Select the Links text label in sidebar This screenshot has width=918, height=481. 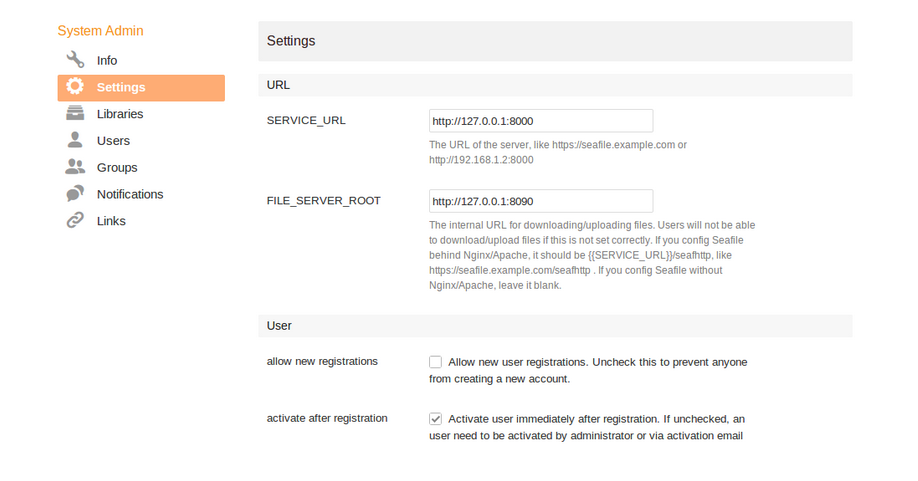pos(111,221)
